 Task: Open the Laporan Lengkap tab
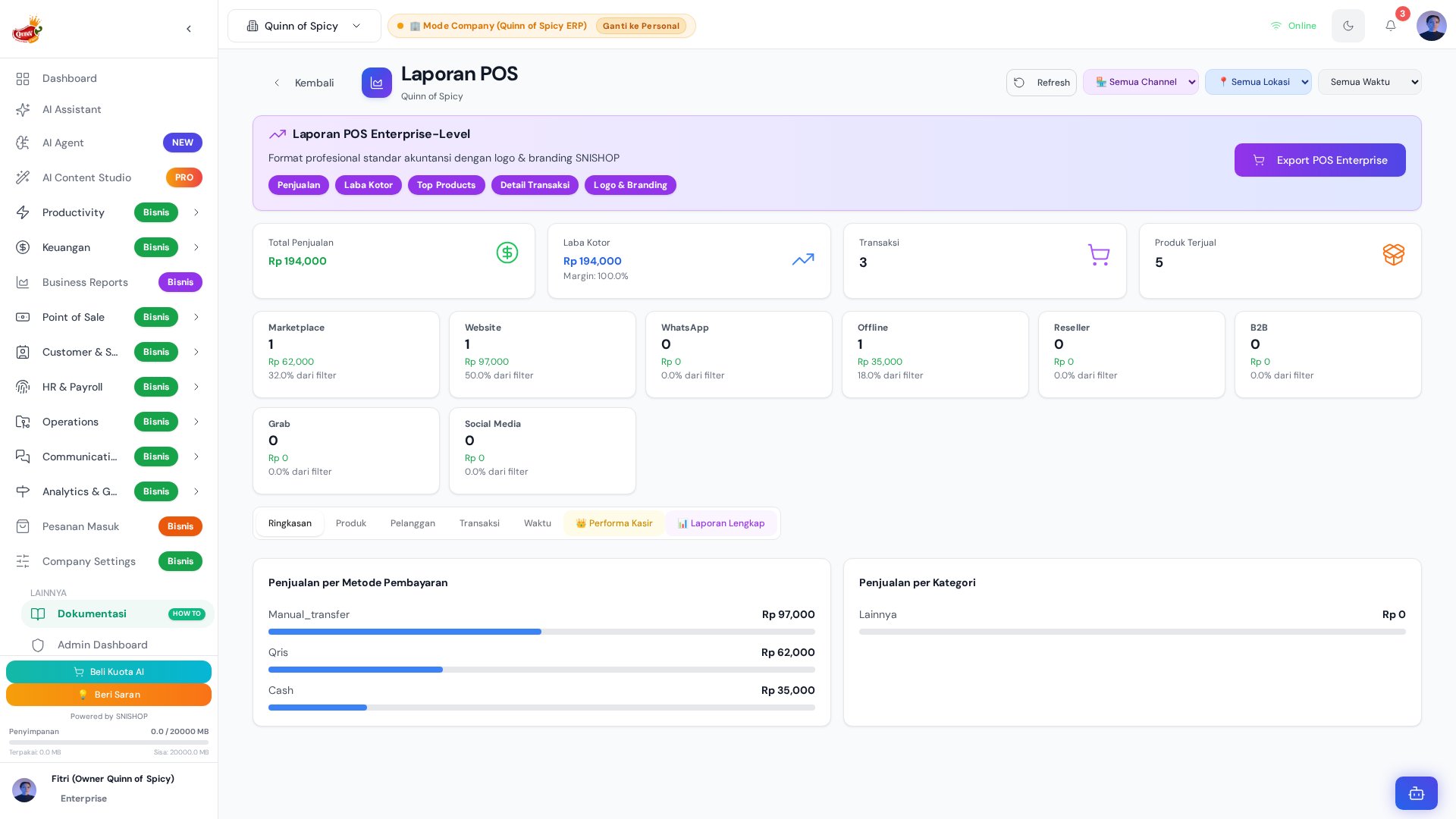click(721, 523)
